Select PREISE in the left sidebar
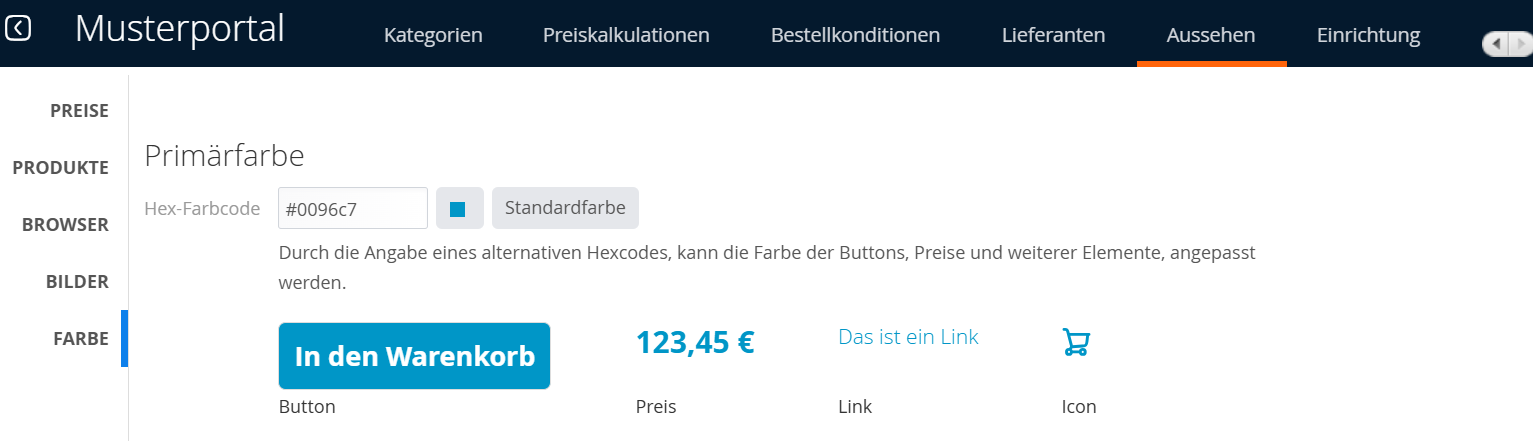This screenshot has height=441, width=1533. pos(79,111)
